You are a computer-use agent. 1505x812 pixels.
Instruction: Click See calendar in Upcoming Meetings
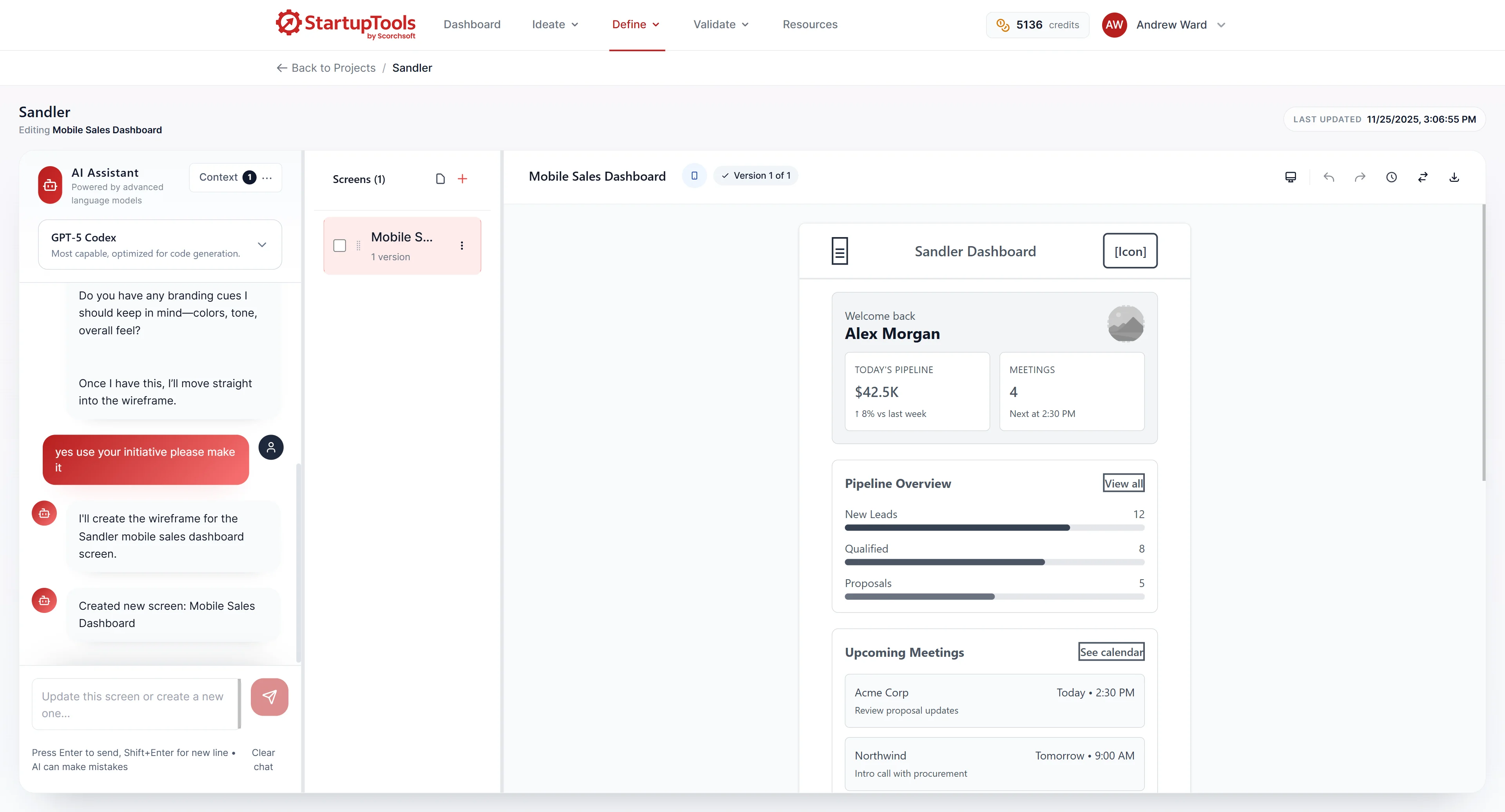1111,652
